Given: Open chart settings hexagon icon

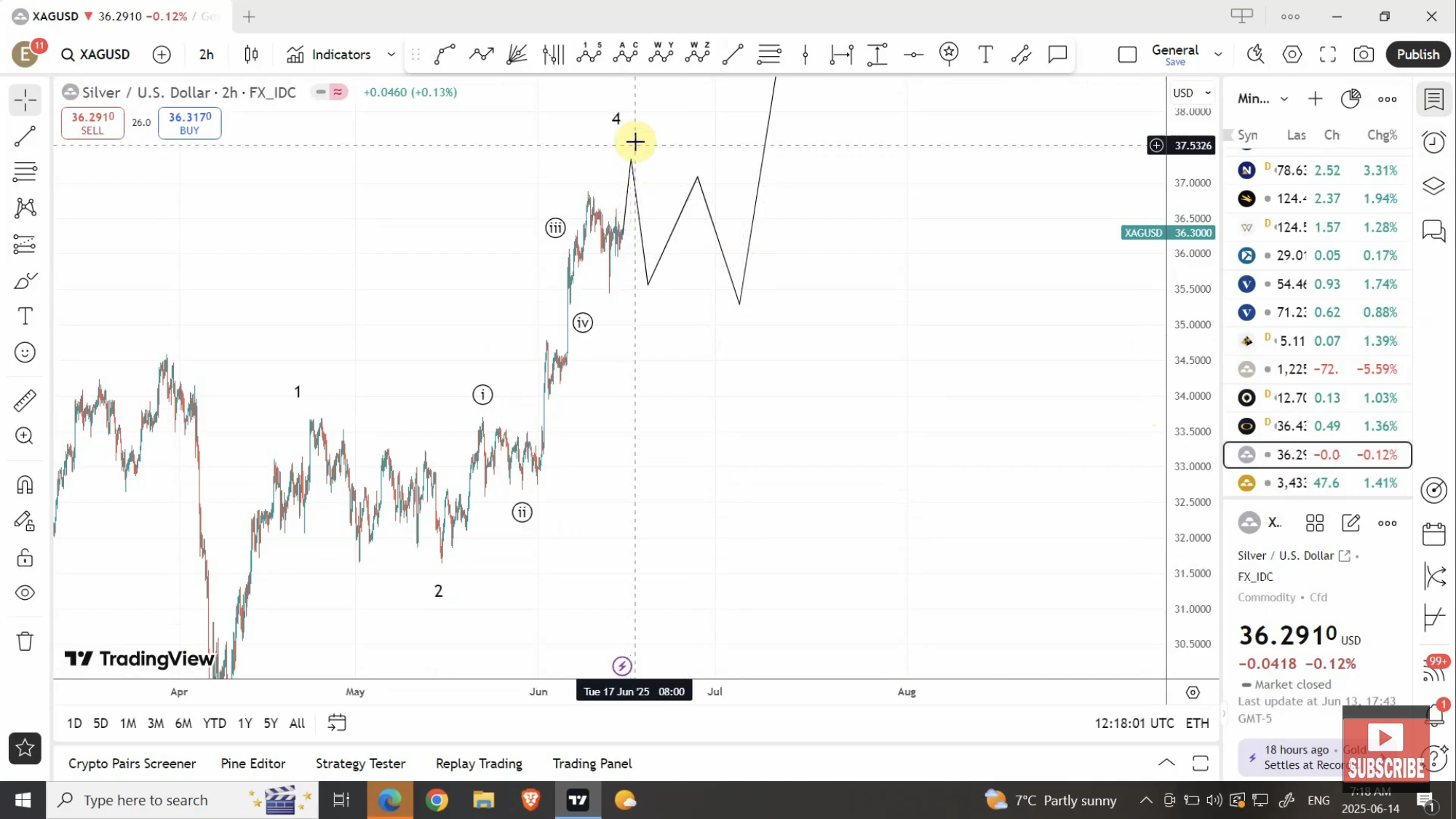Looking at the screenshot, I should [x=1292, y=54].
